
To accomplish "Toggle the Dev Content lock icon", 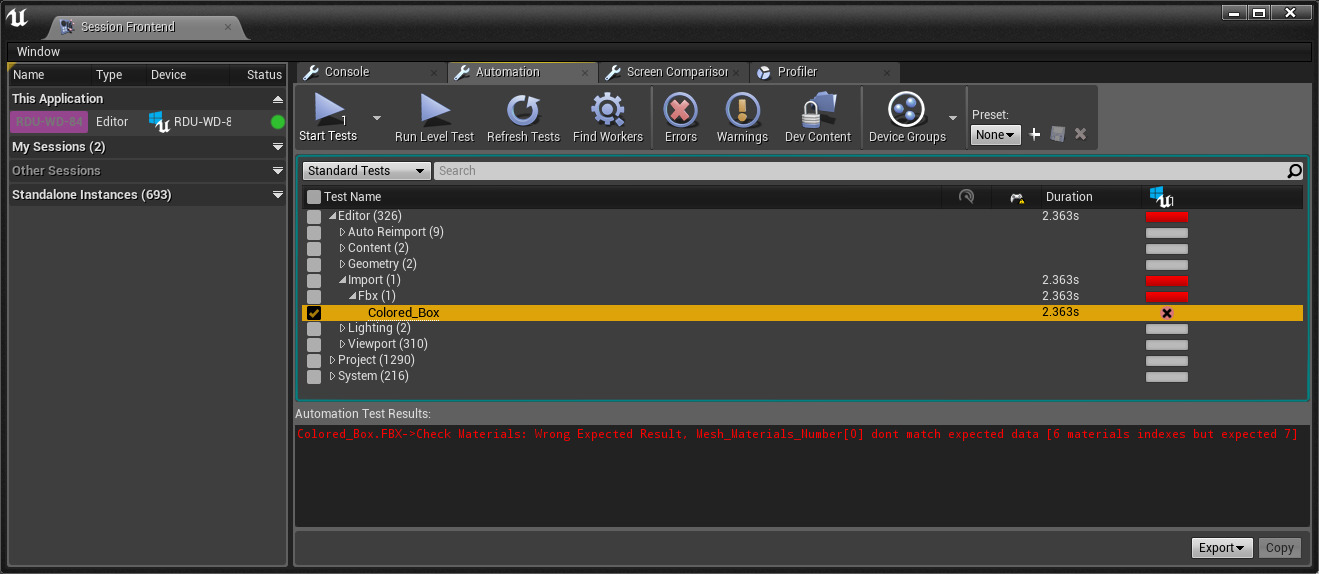I will (817, 109).
